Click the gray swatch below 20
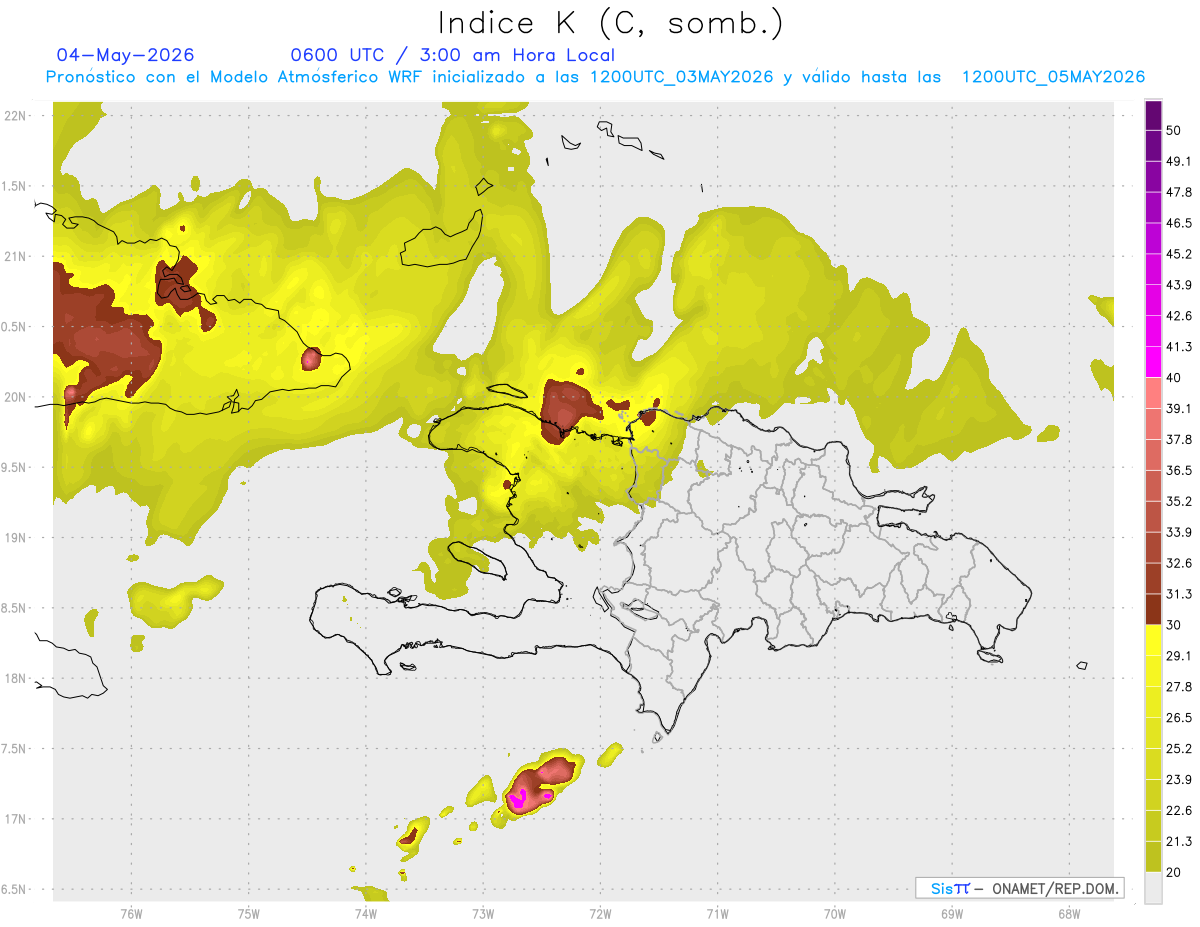This screenshot has height=927, width=1200. pyautogui.click(x=1153, y=887)
